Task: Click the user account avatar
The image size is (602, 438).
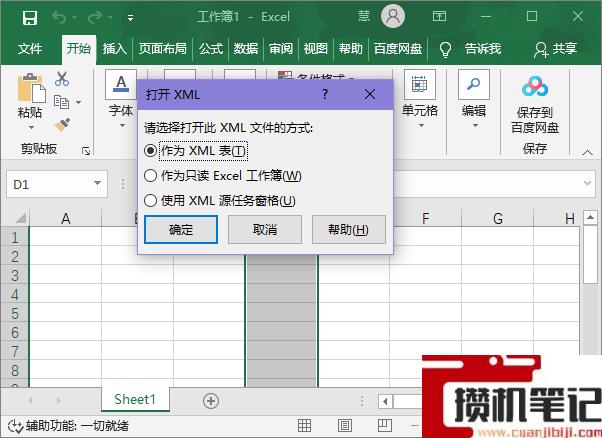Action: point(392,17)
